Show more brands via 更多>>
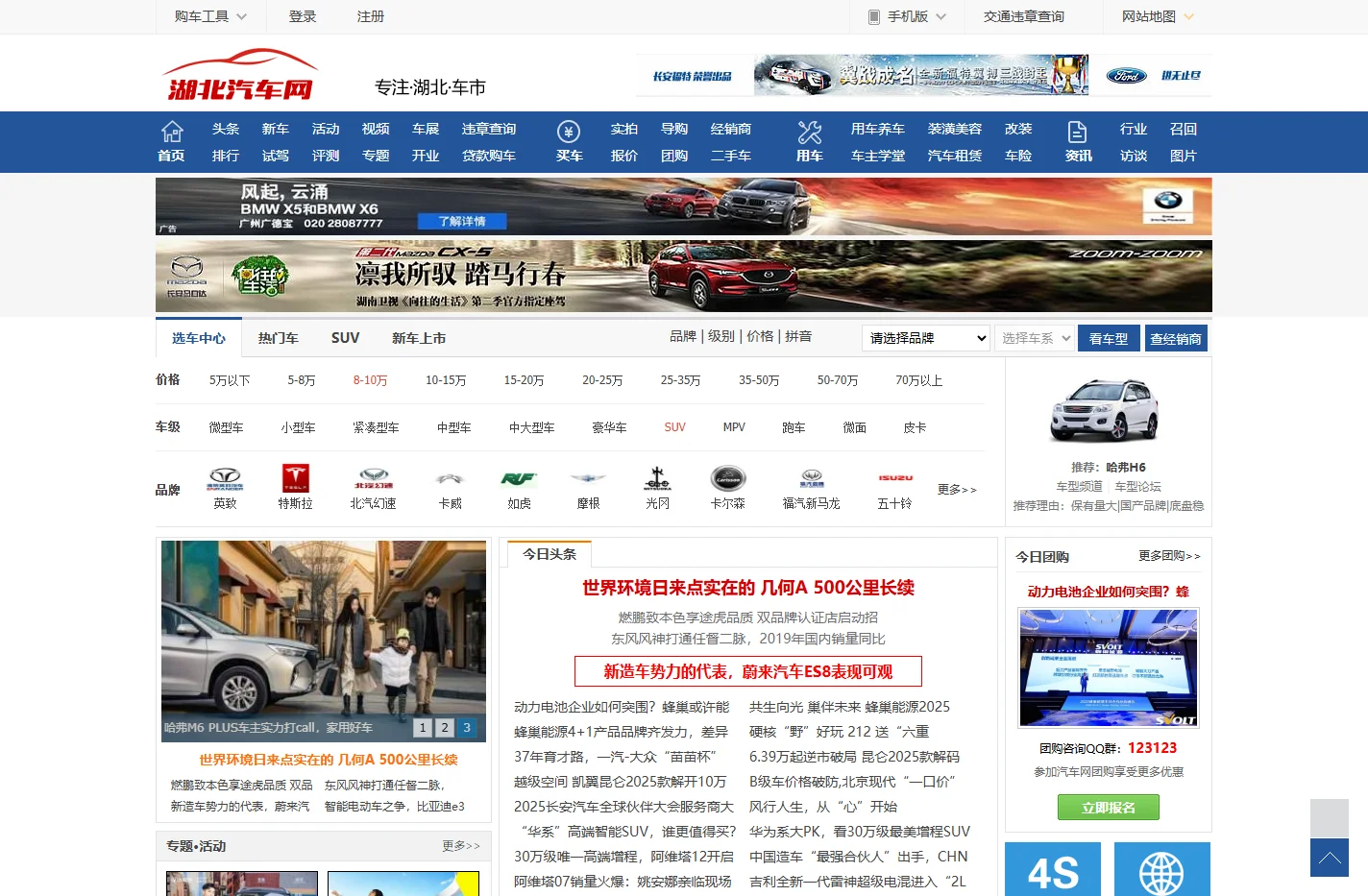 957,490
